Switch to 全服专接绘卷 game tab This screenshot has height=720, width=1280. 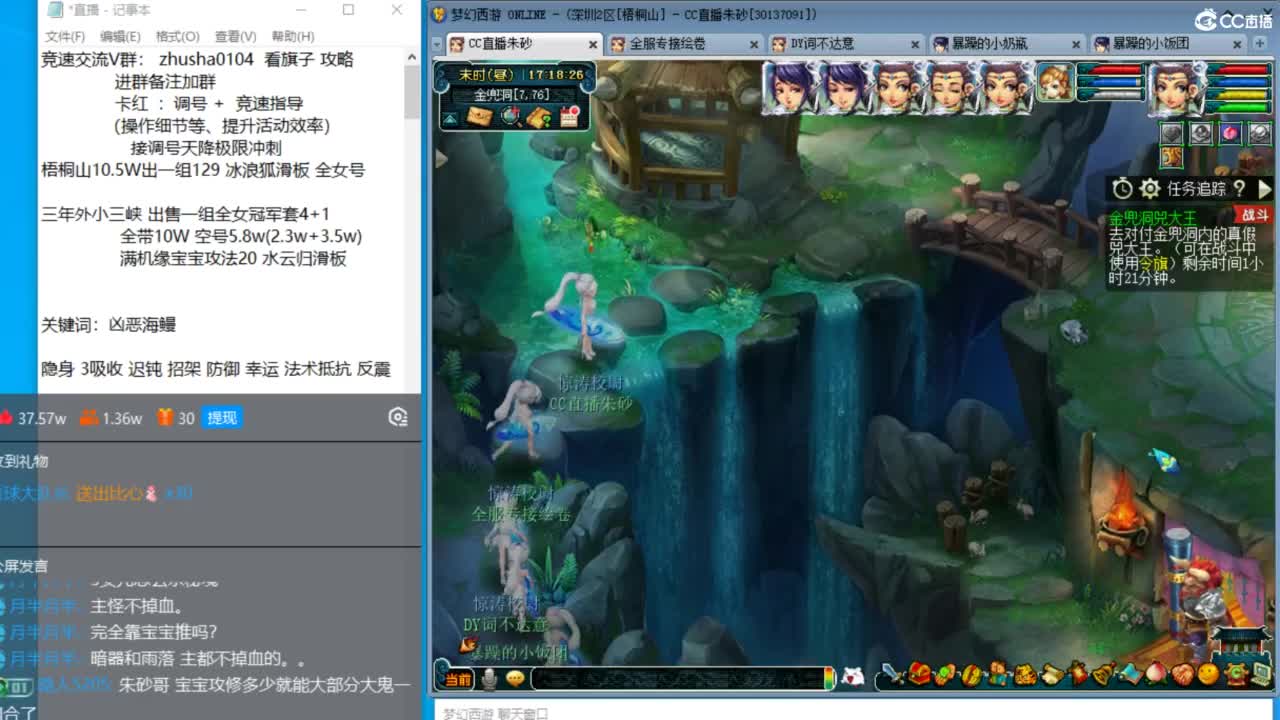pos(684,44)
